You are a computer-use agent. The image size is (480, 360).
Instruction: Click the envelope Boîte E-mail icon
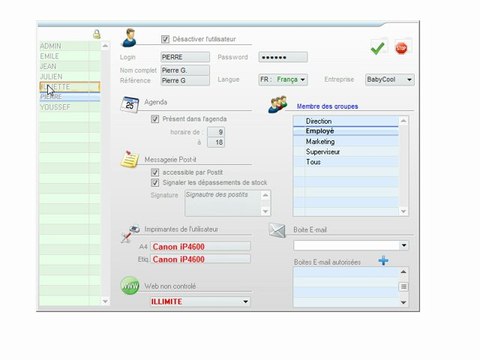click(x=277, y=230)
